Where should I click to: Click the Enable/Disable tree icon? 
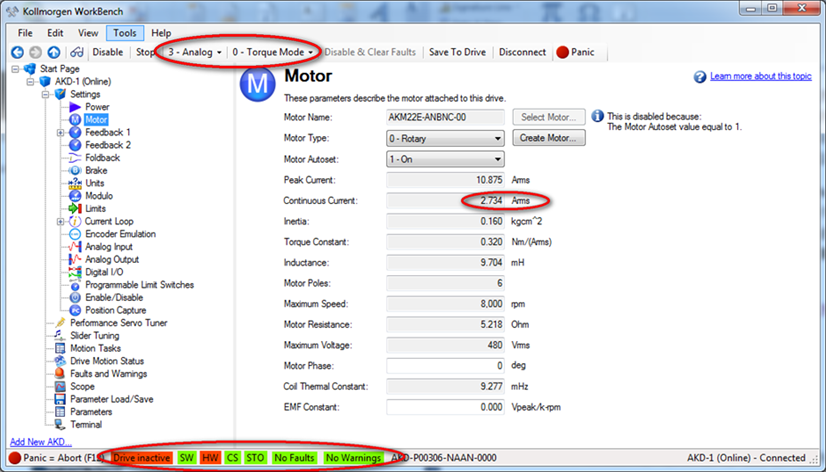[75, 298]
